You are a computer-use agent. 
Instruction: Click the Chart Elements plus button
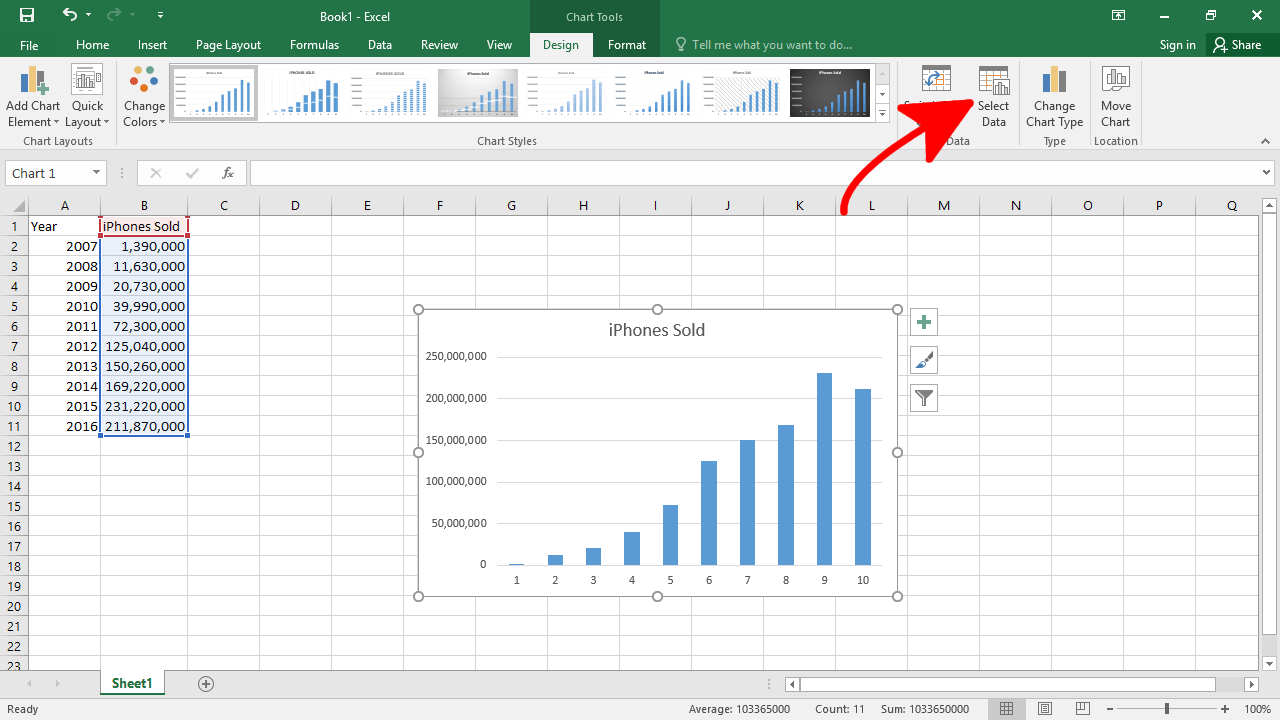click(x=924, y=322)
